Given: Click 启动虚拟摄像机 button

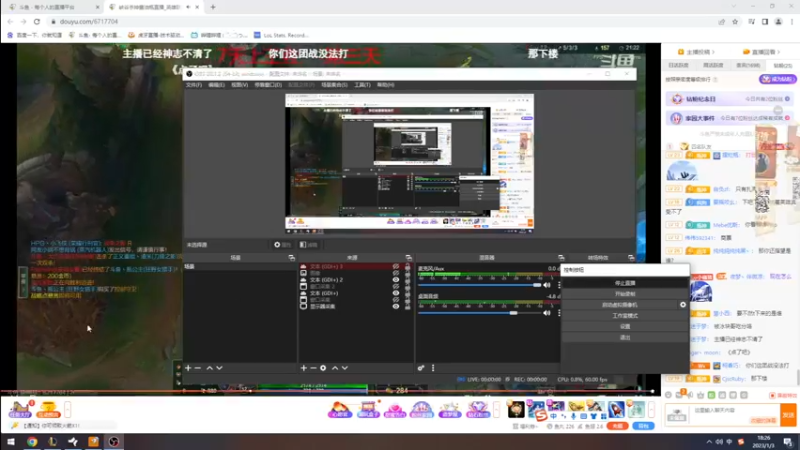Looking at the screenshot, I should pyautogui.click(x=620, y=305).
